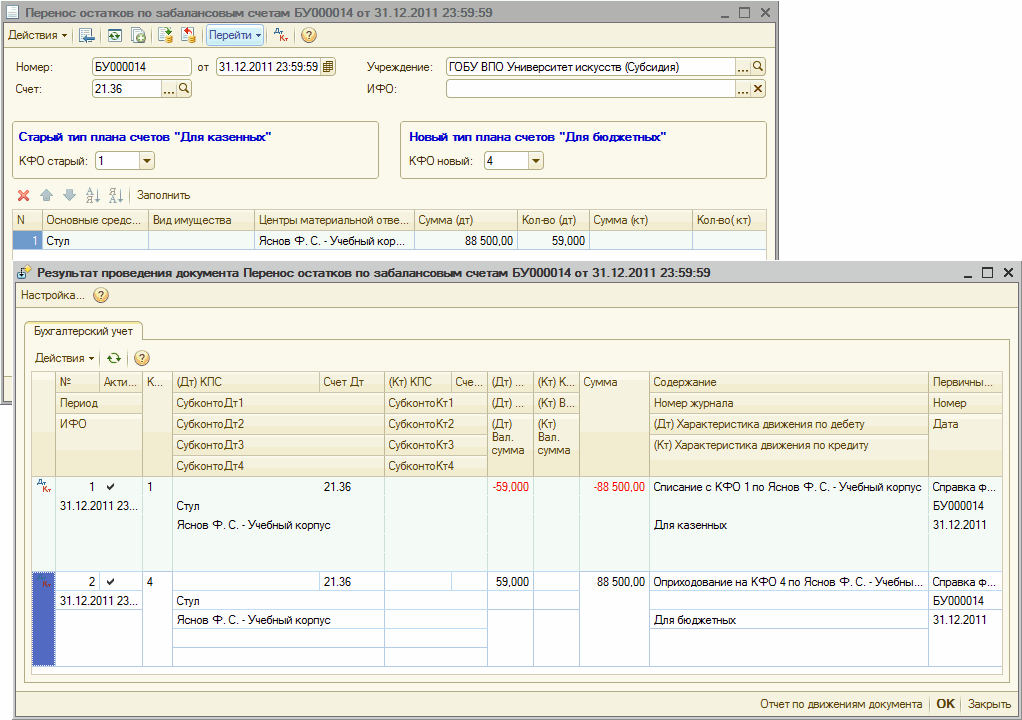Expand the КФО новый dropdown
The height and width of the screenshot is (720, 1022).
pos(535,161)
